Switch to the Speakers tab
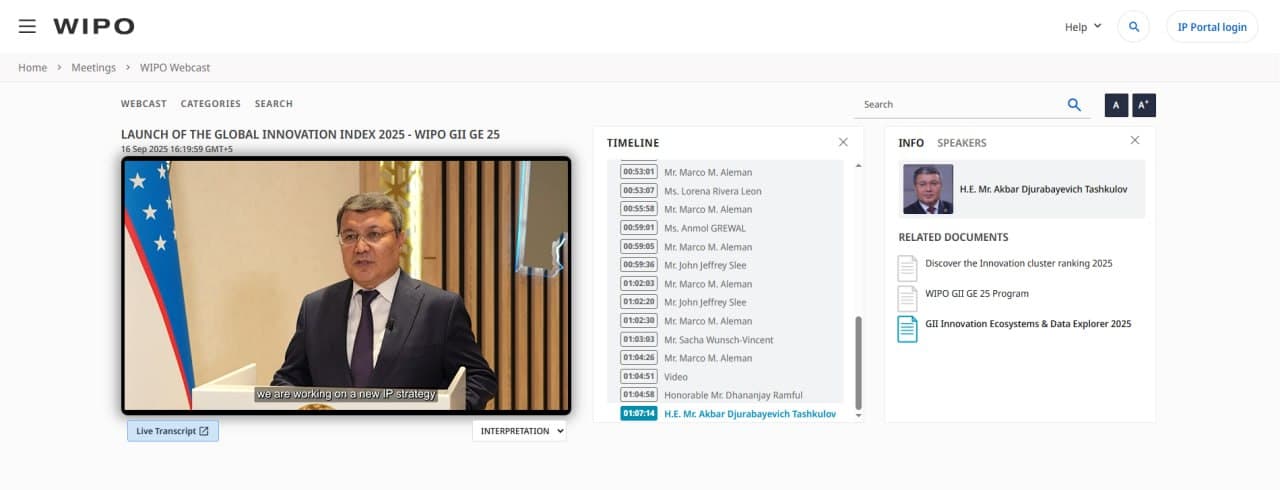Viewport: 1280px width, 490px height. click(x=961, y=143)
